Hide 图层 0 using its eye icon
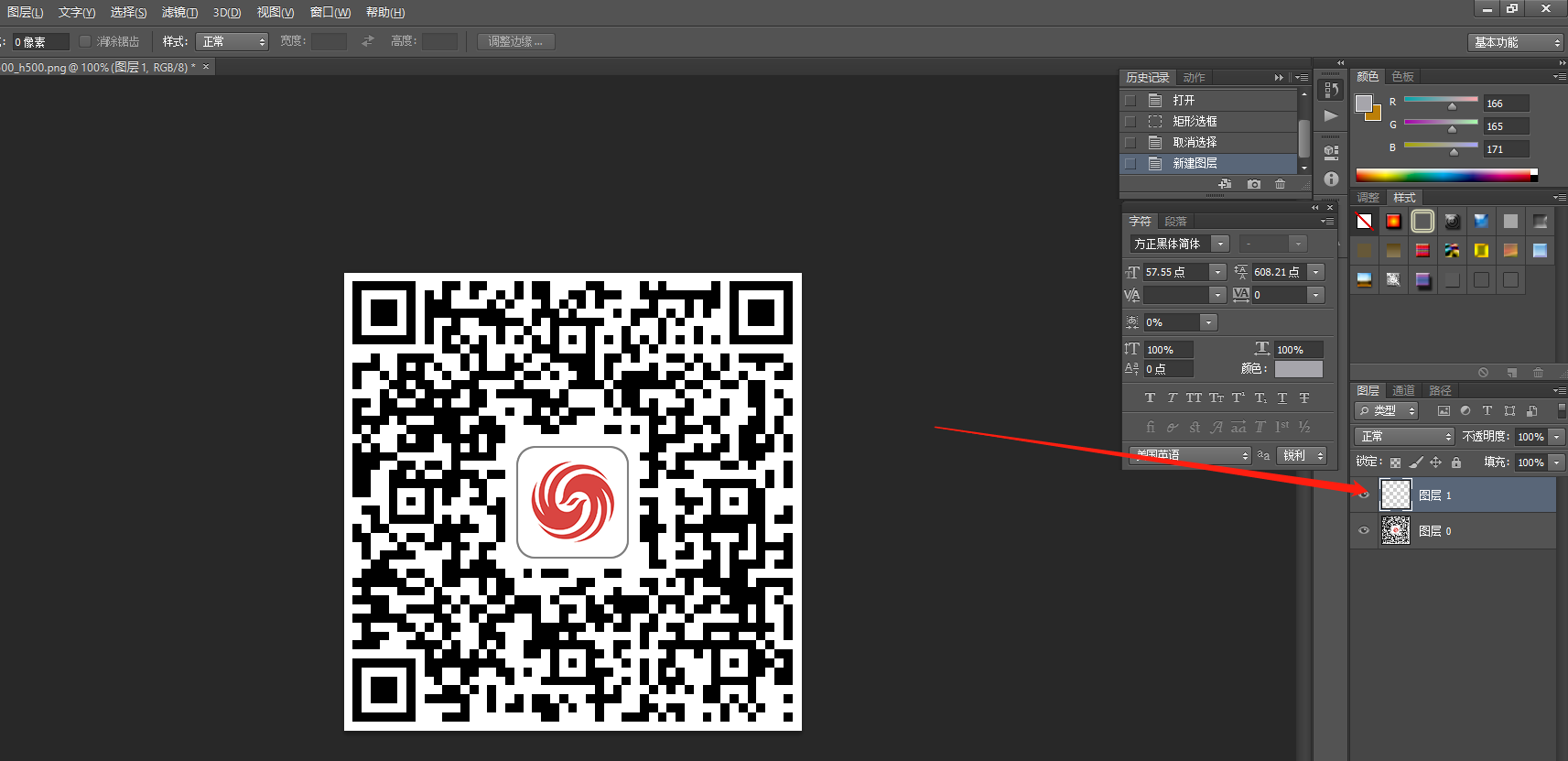The width and height of the screenshot is (1568, 761). (x=1364, y=531)
